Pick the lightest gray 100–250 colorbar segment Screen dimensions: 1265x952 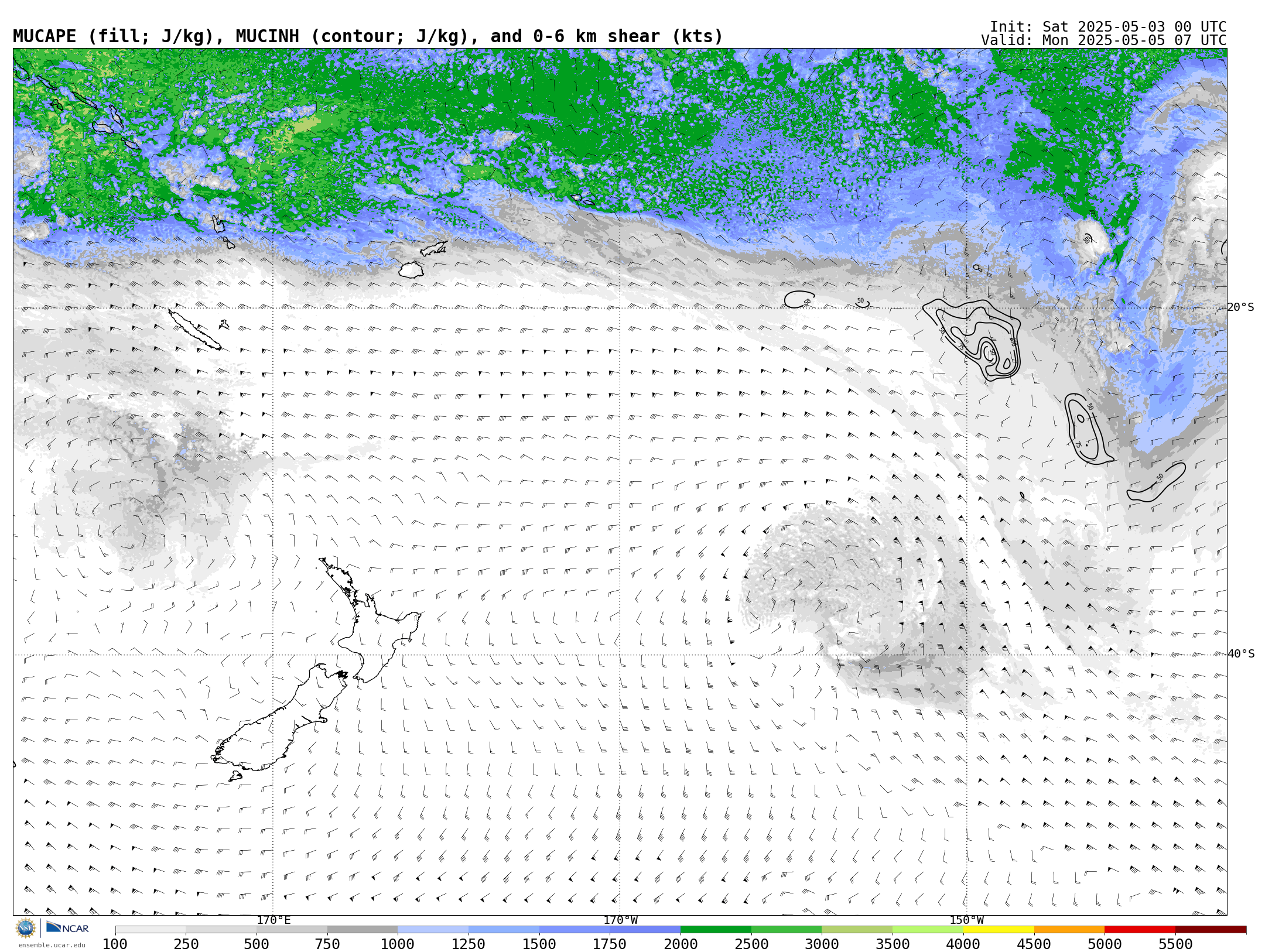point(151,929)
